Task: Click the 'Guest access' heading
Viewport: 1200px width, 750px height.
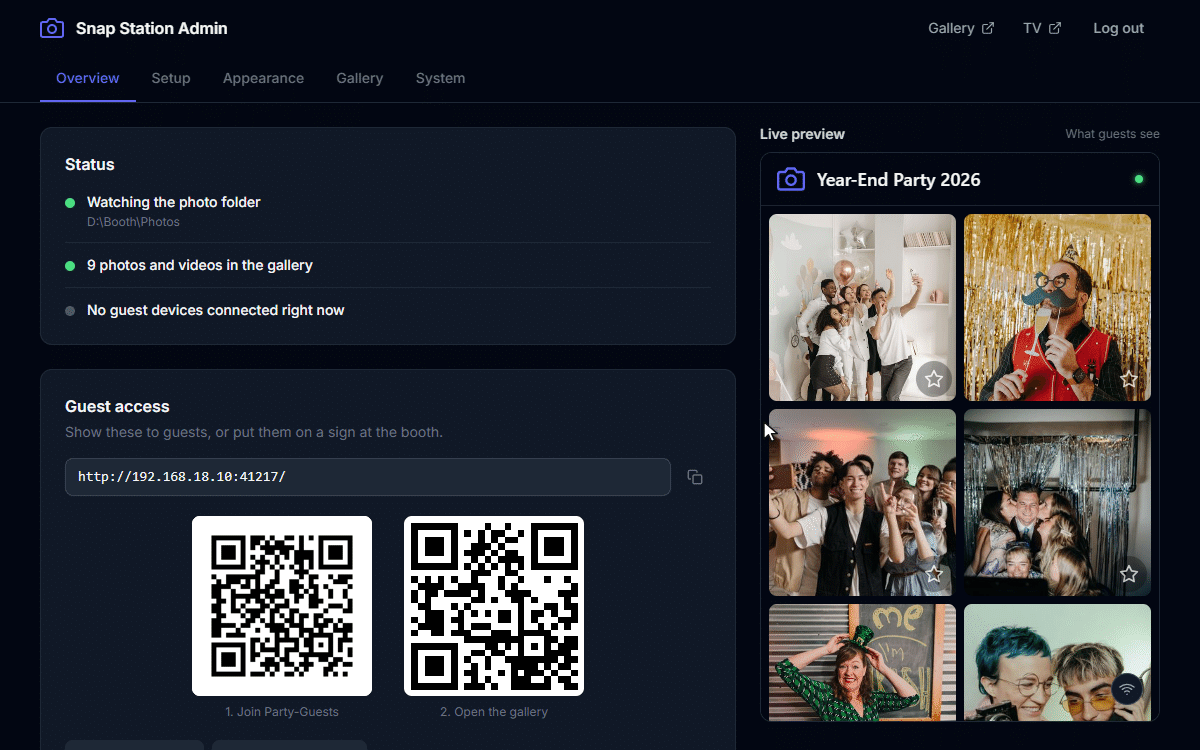Action: (x=117, y=406)
